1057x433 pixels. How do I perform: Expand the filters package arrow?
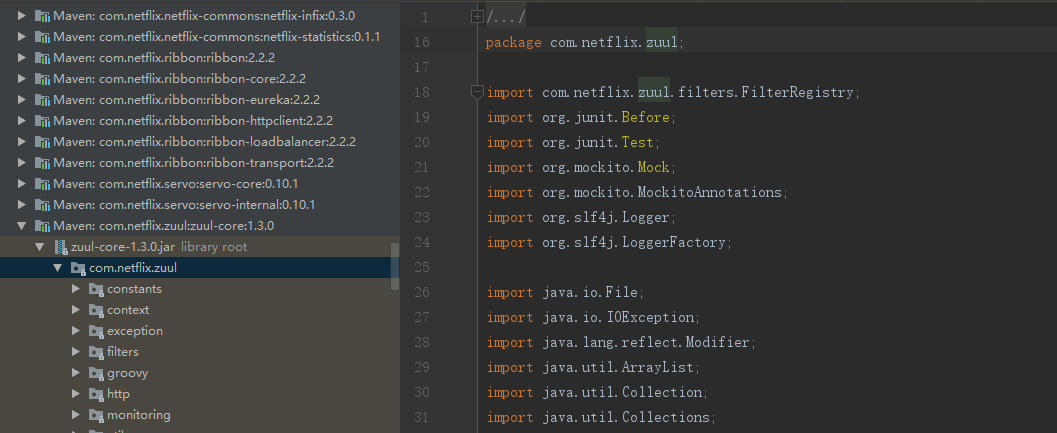point(76,352)
